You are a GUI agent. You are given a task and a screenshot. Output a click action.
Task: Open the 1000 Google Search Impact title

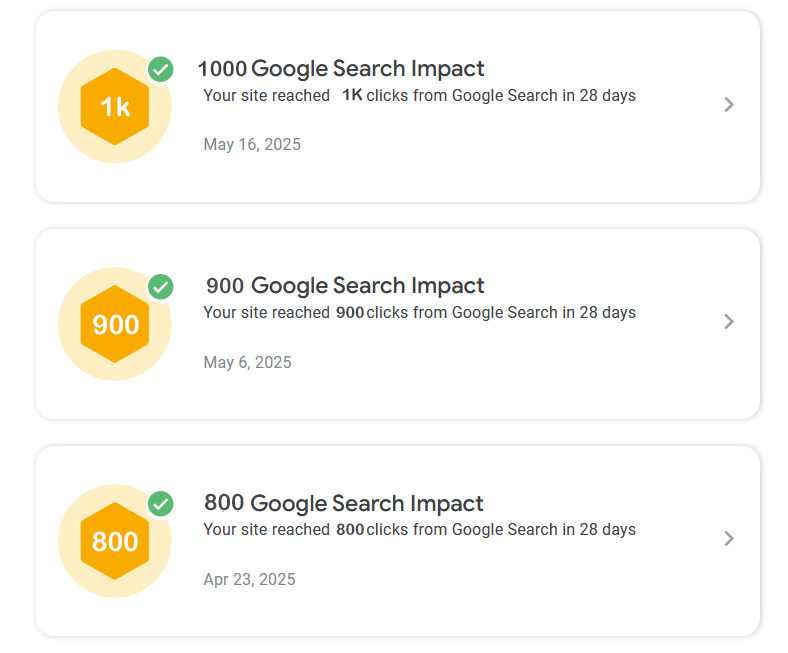341,69
